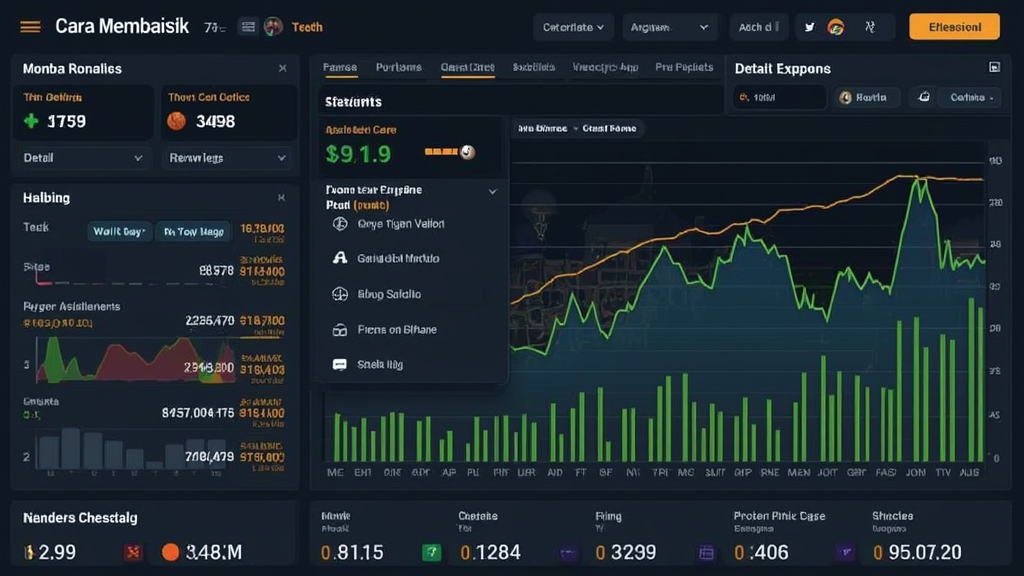
Task: Toggle the Wallt Day chip in Halbing
Action: 119,231
